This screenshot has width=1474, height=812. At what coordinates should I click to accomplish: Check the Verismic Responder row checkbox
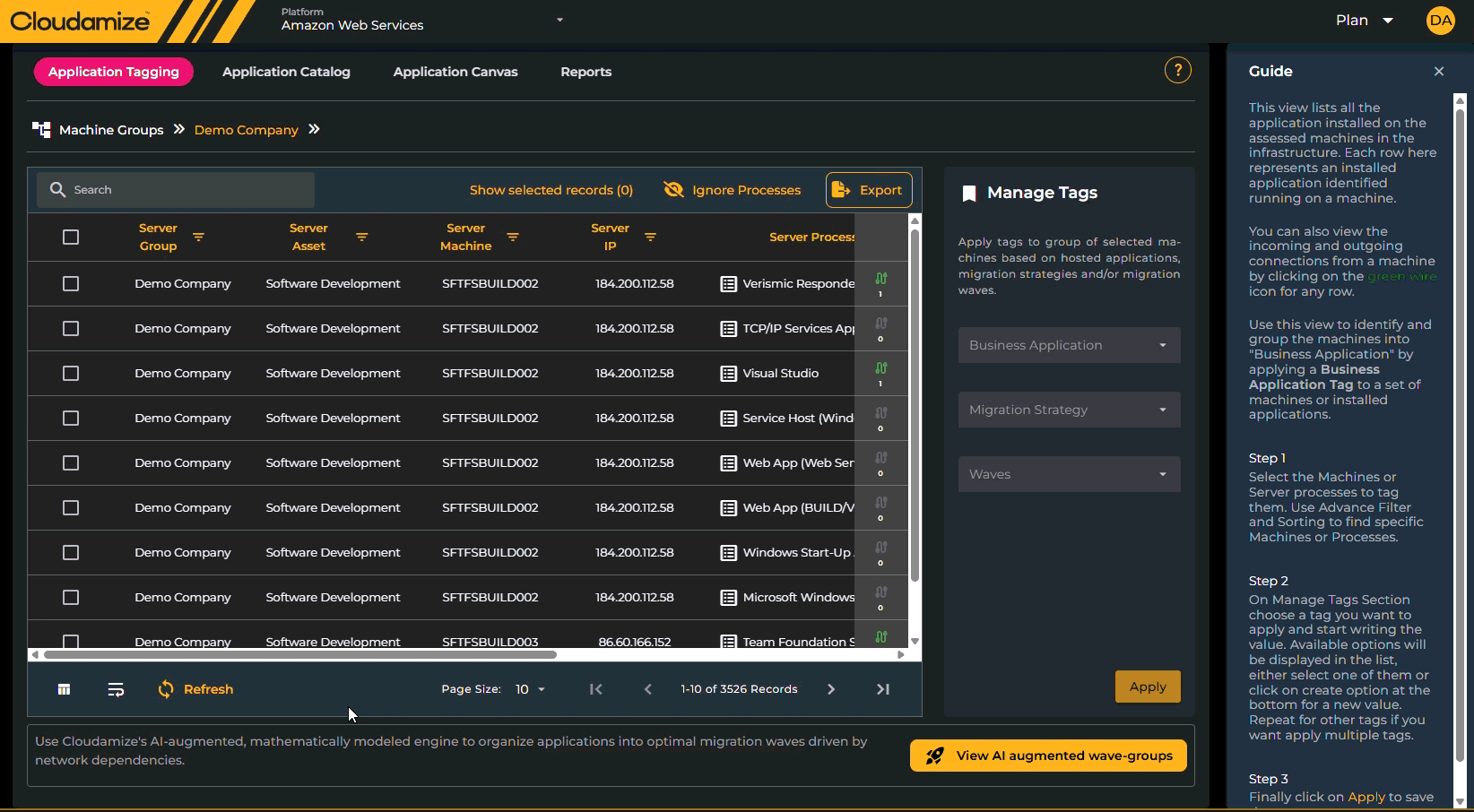(71, 284)
